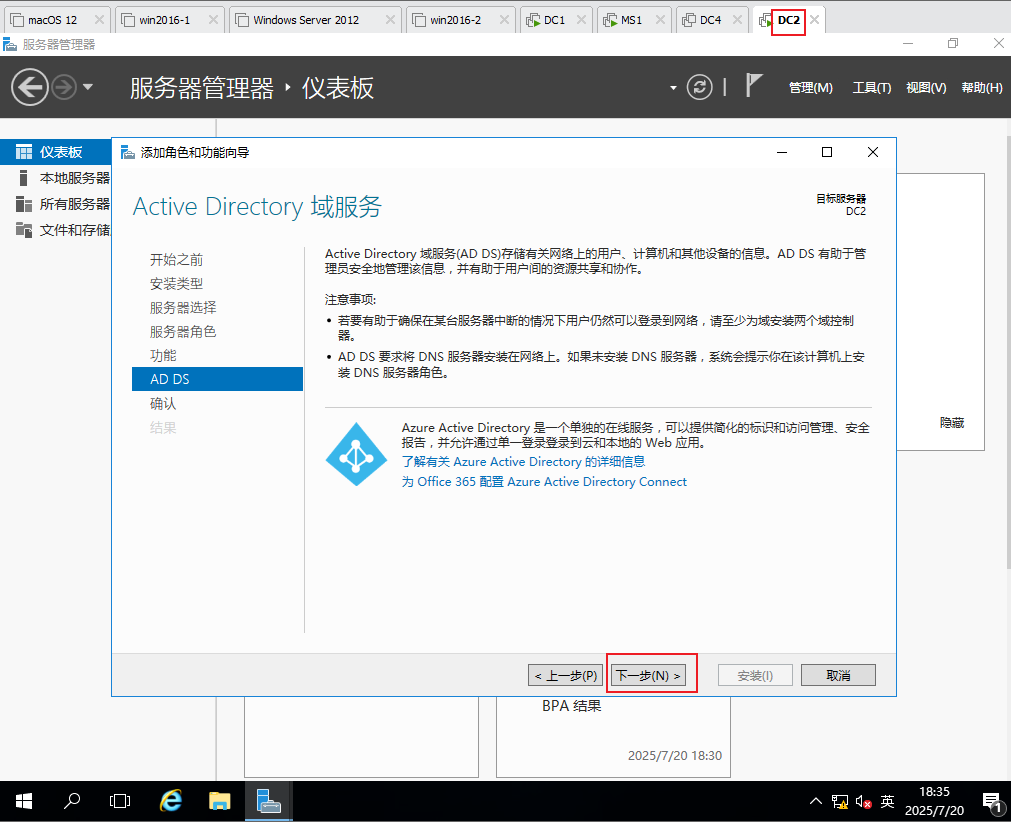This screenshot has height=822, width=1011.
Task: Click the 仪表板 dashboard grid icon
Action: coord(24,152)
